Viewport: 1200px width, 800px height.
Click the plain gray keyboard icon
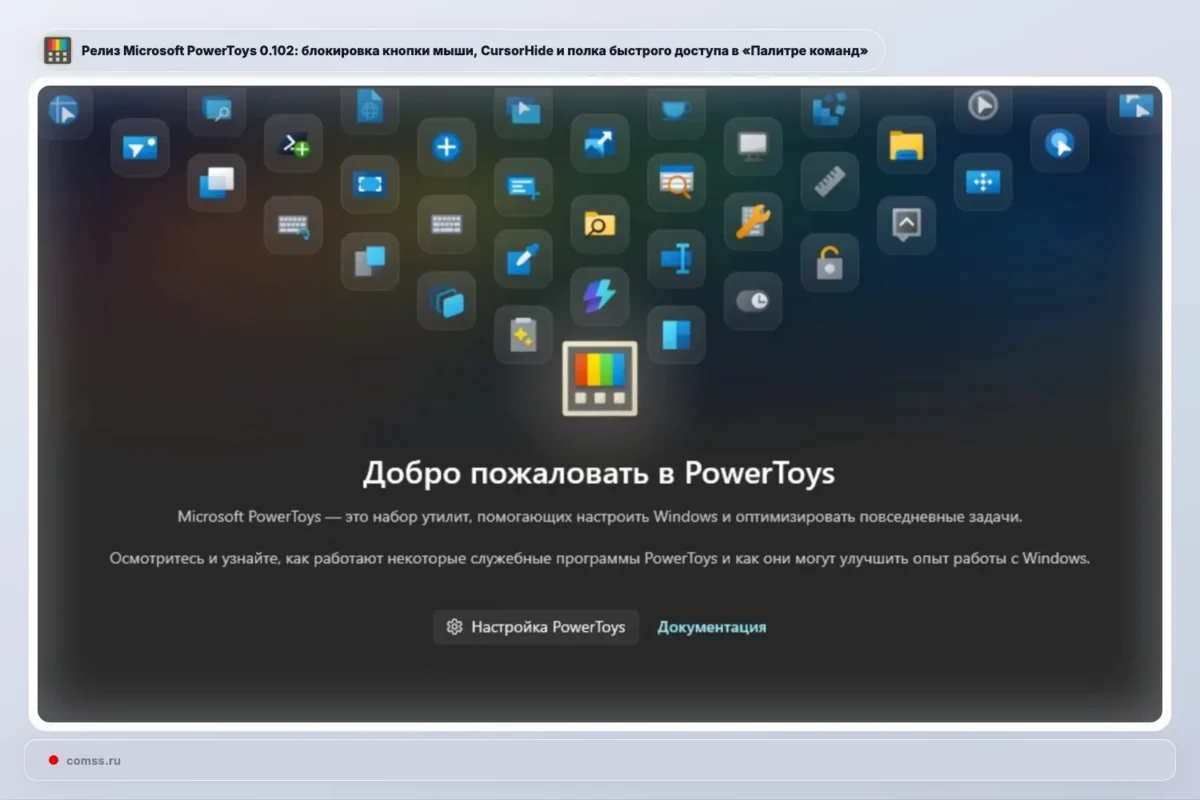click(x=446, y=224)
